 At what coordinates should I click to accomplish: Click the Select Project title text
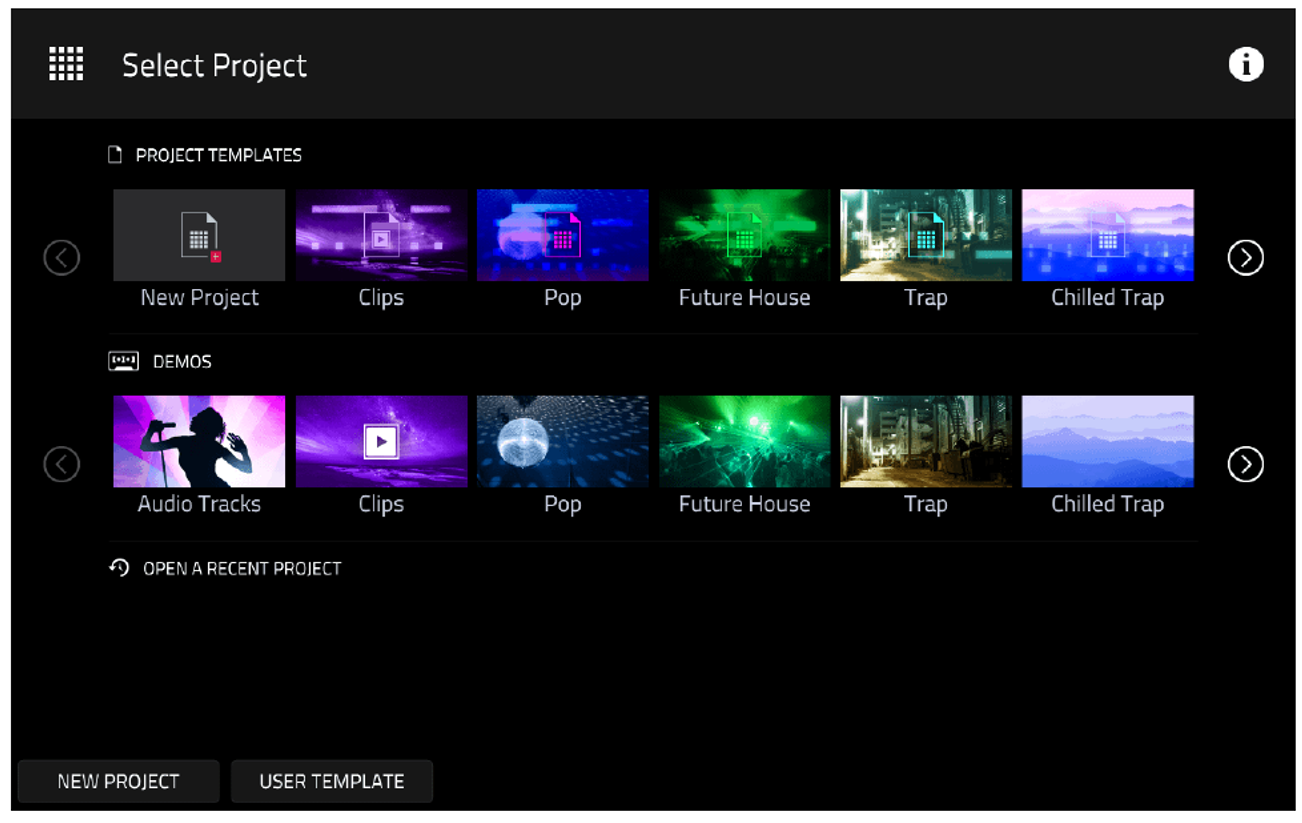tap(214, 66)
